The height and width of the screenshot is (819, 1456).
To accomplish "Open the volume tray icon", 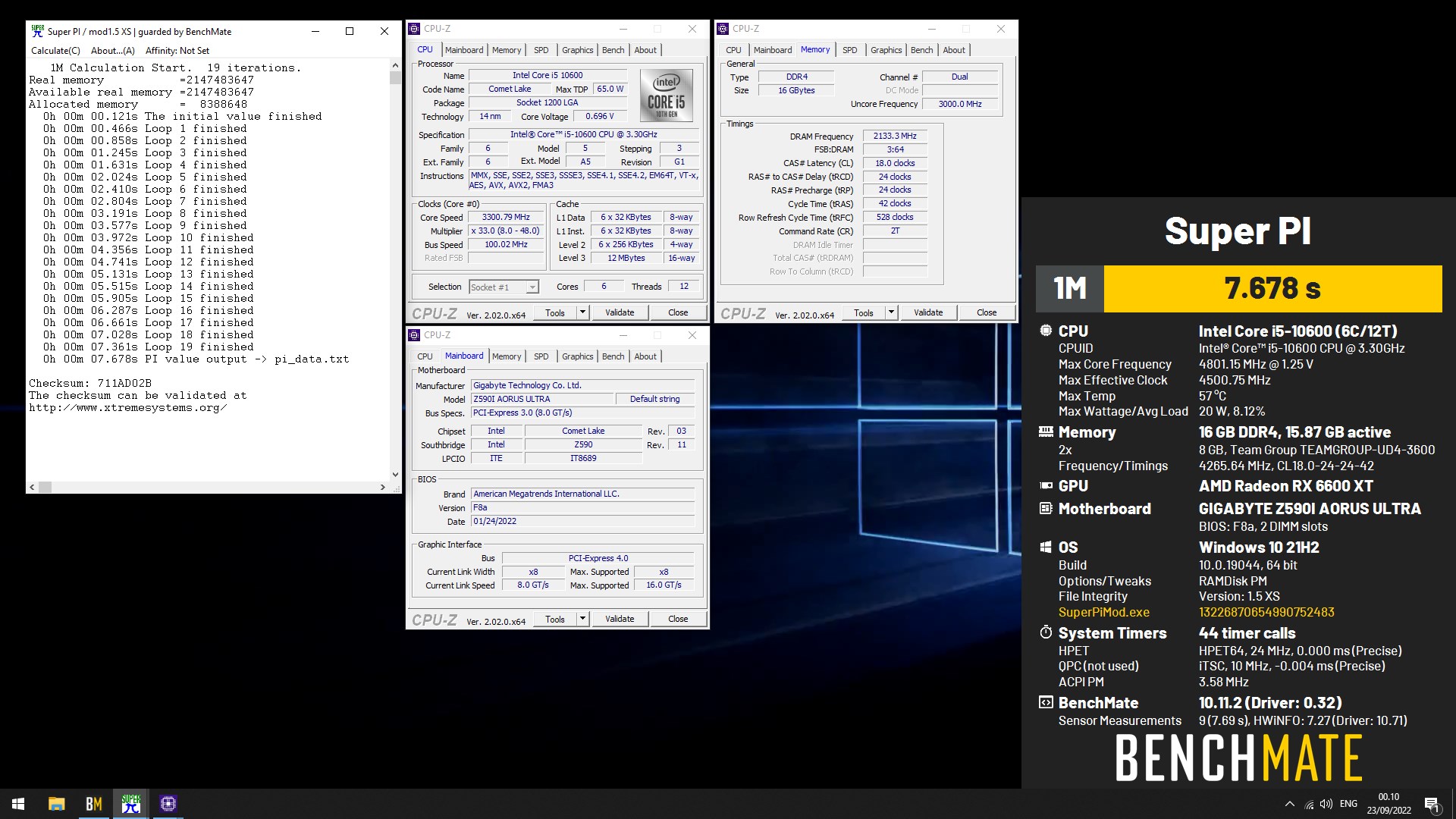I will (1326, 804).
